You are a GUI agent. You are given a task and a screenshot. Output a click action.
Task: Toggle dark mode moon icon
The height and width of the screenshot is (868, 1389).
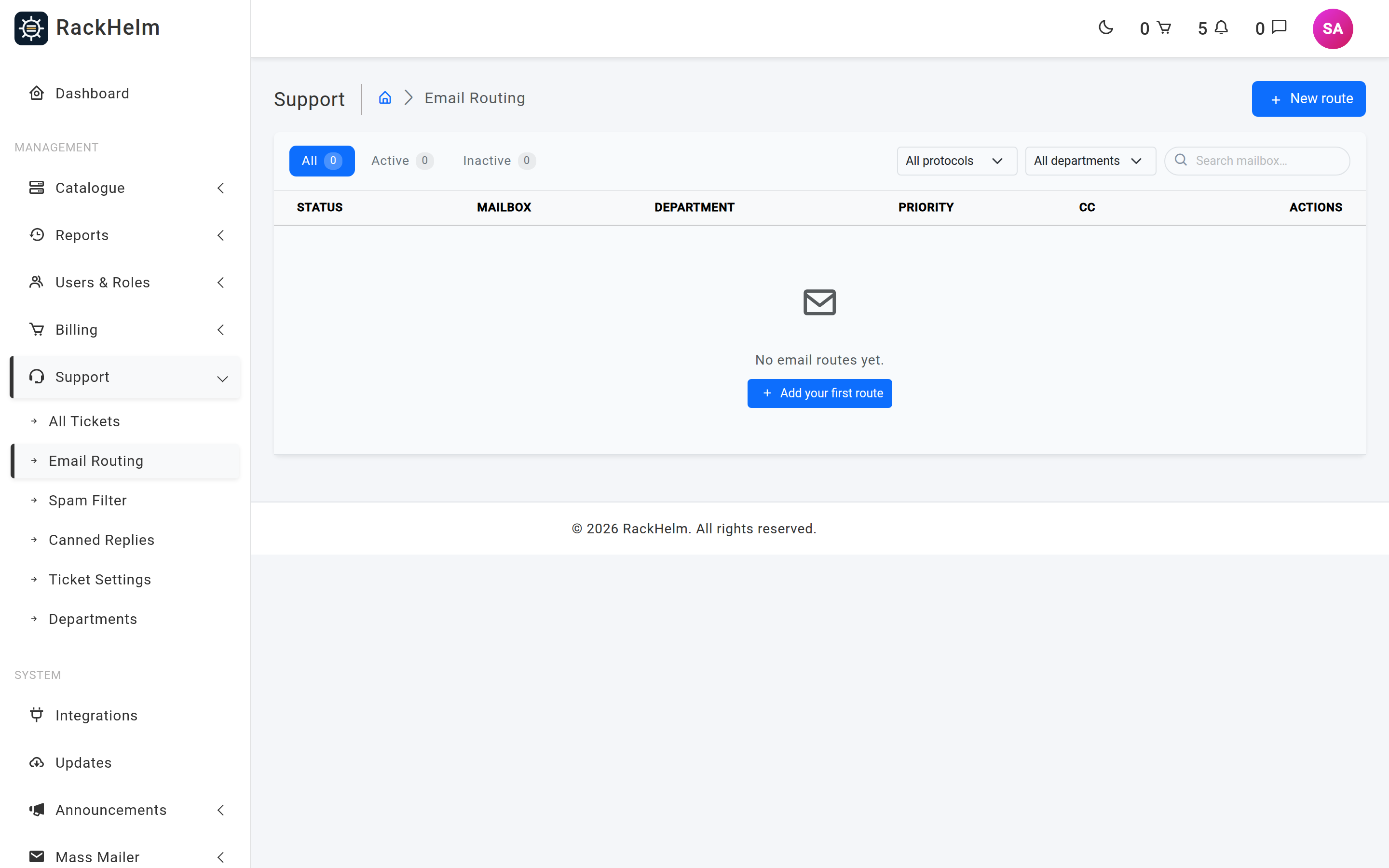tap(1105, 27)
